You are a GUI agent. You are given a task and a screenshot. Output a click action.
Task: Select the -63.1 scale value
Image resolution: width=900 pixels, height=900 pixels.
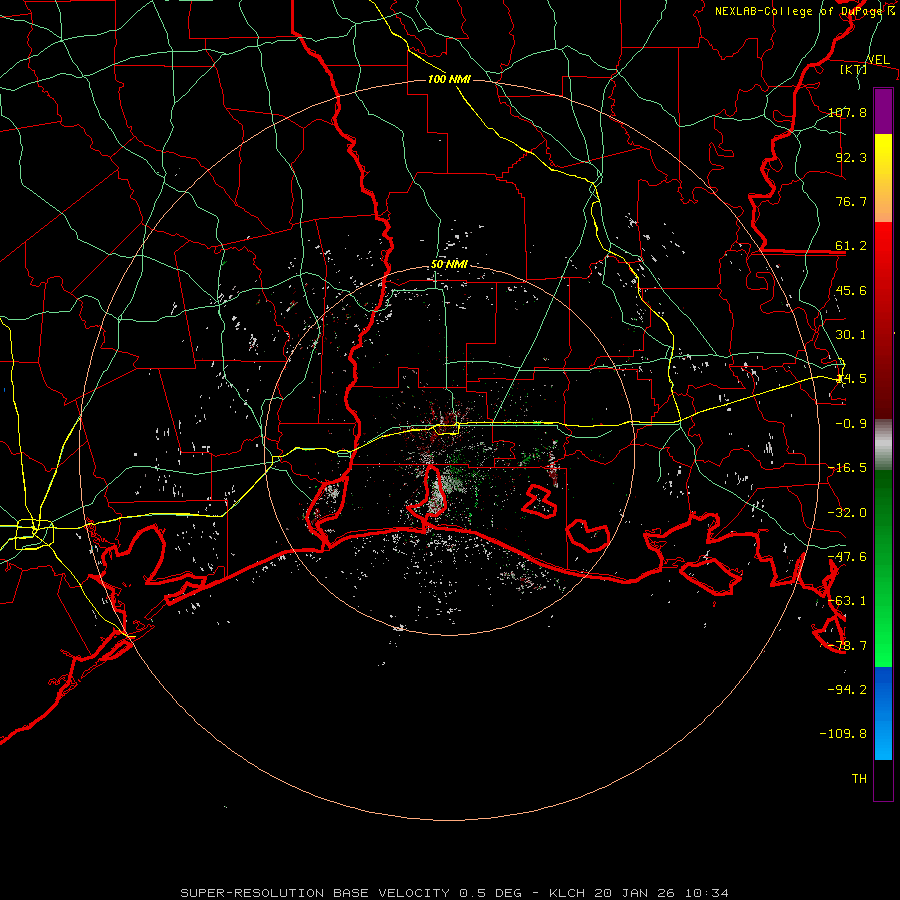(847, 601)
